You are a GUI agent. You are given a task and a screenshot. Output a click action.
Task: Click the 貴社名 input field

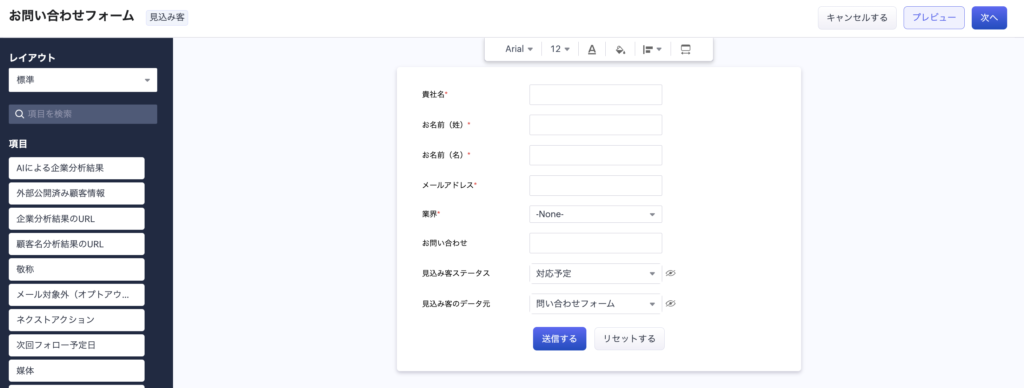(596, 95)
